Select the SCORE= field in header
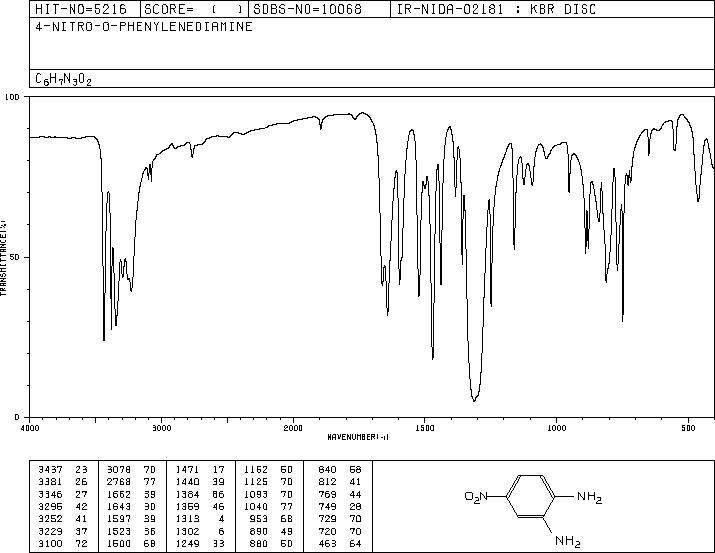 [x=194, y=9]
